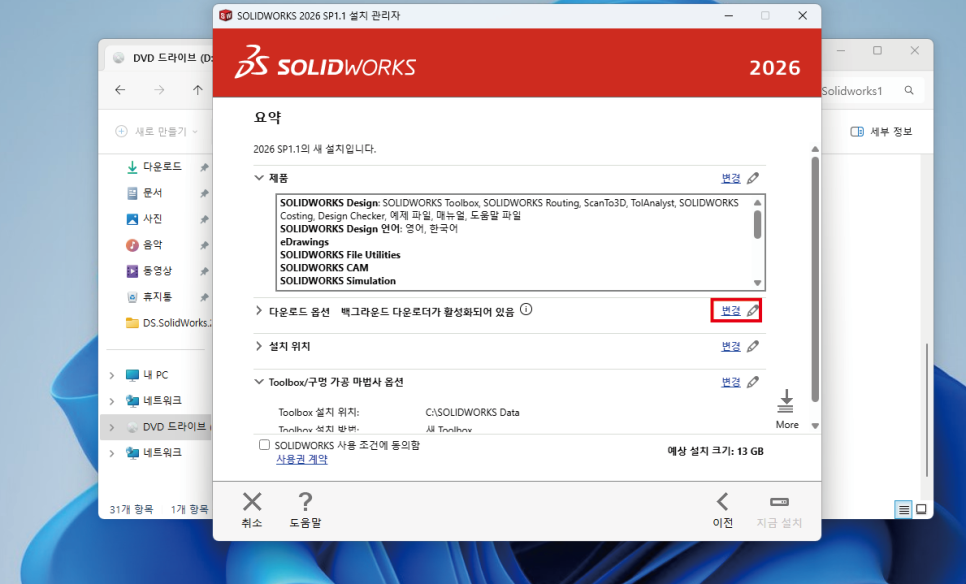Go back with the 이전 arrow

[x=723, y=502]
